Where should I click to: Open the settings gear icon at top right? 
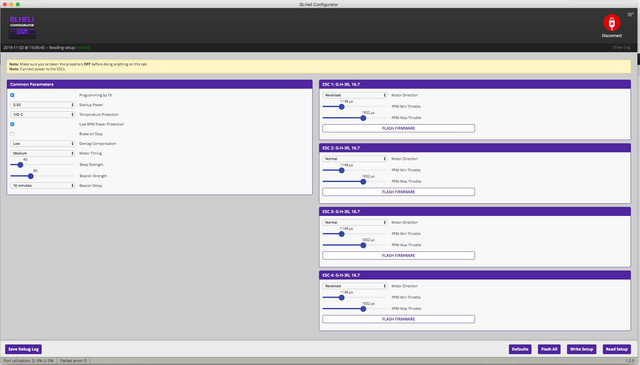pos(630,14)
